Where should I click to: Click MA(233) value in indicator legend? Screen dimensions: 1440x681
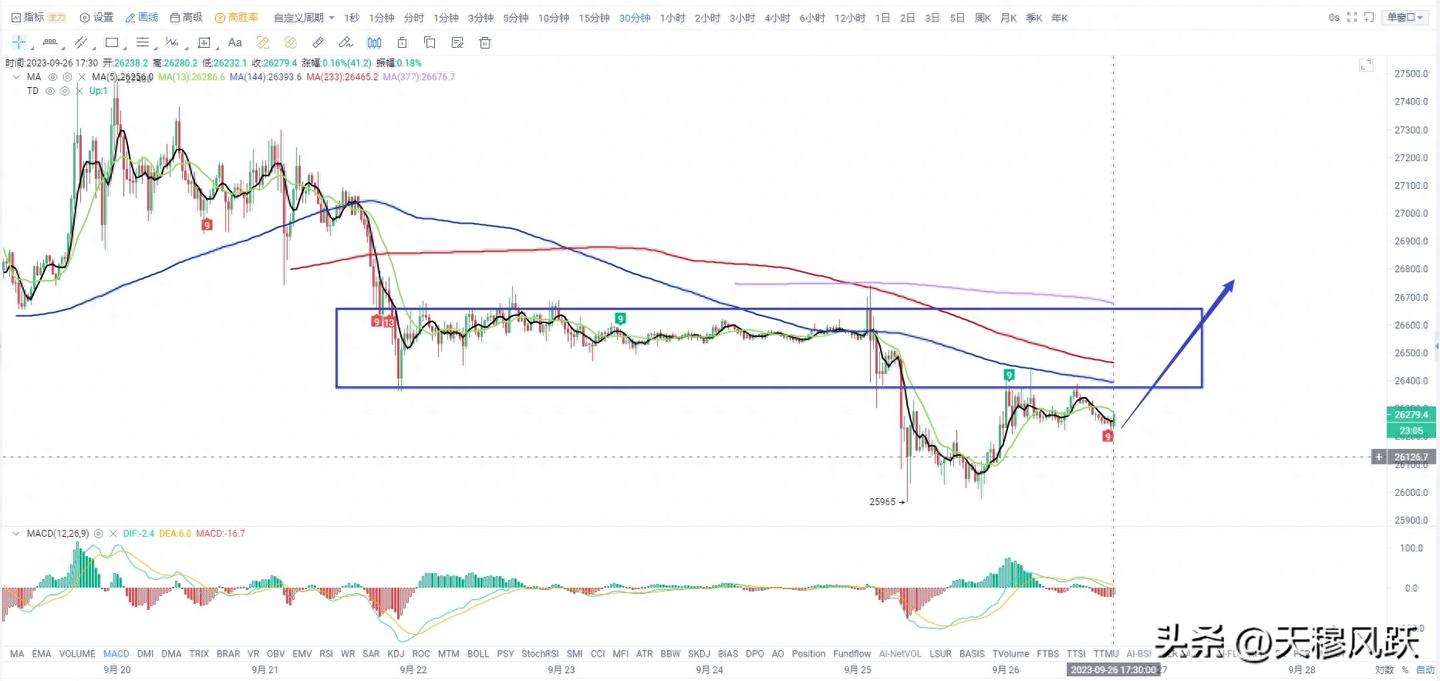pos(343,77)
